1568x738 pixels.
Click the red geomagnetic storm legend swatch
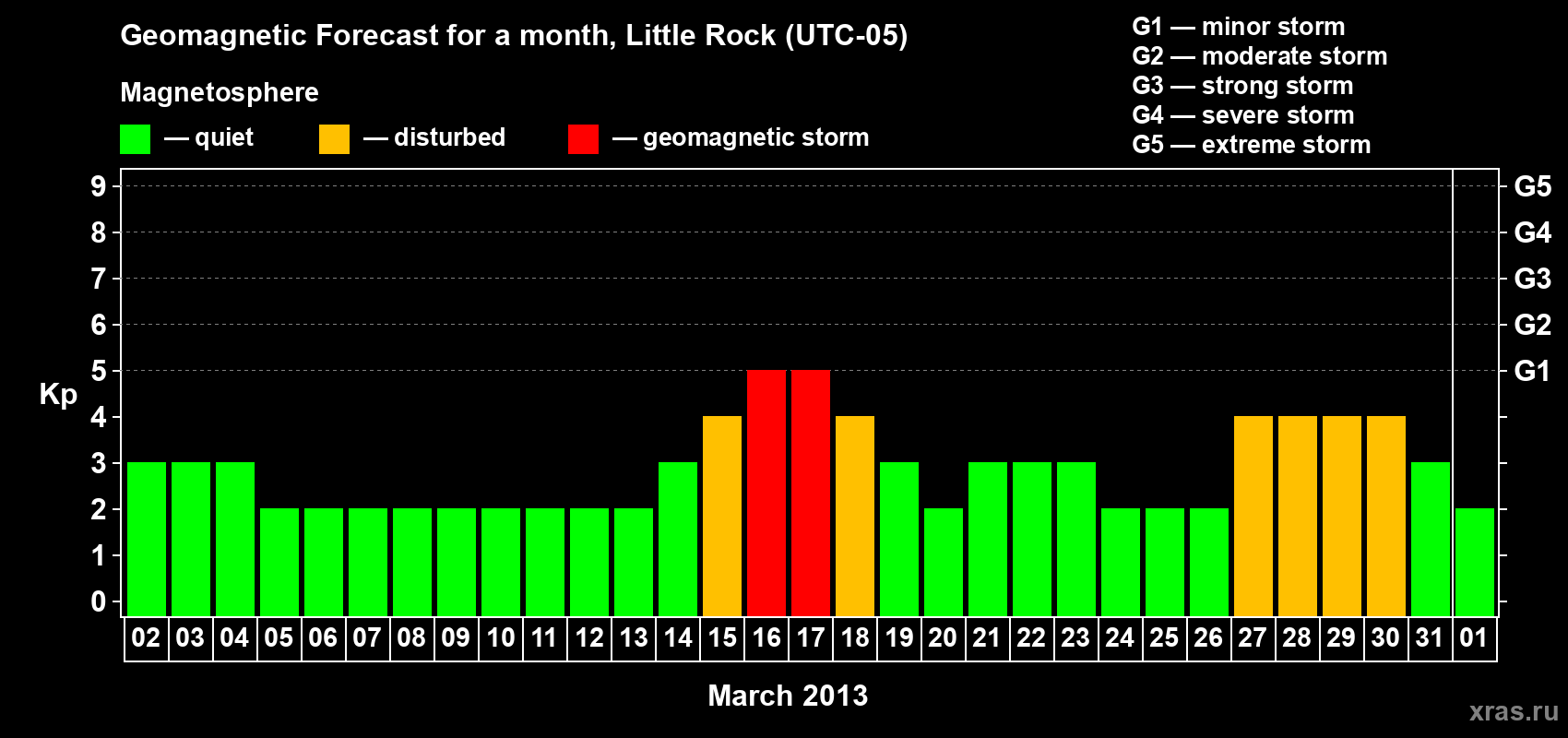click(x=583, y=139)
